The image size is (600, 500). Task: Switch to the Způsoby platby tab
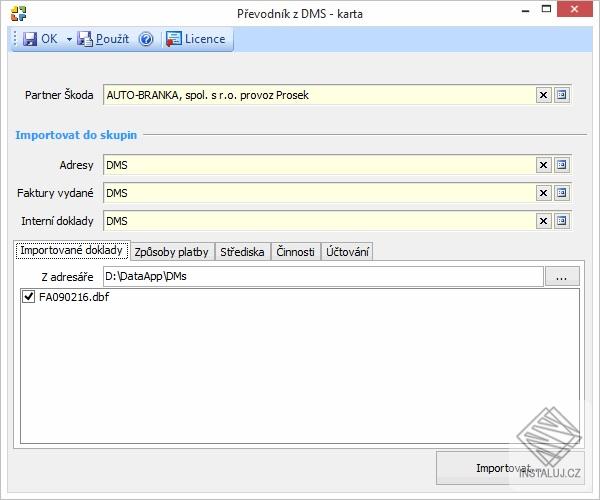pyautogui.click(x=172, y=252)
